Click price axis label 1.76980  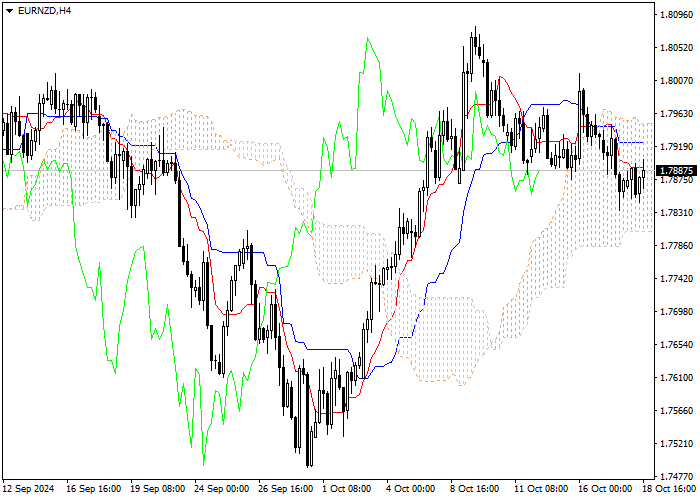(x=676, y=312)
